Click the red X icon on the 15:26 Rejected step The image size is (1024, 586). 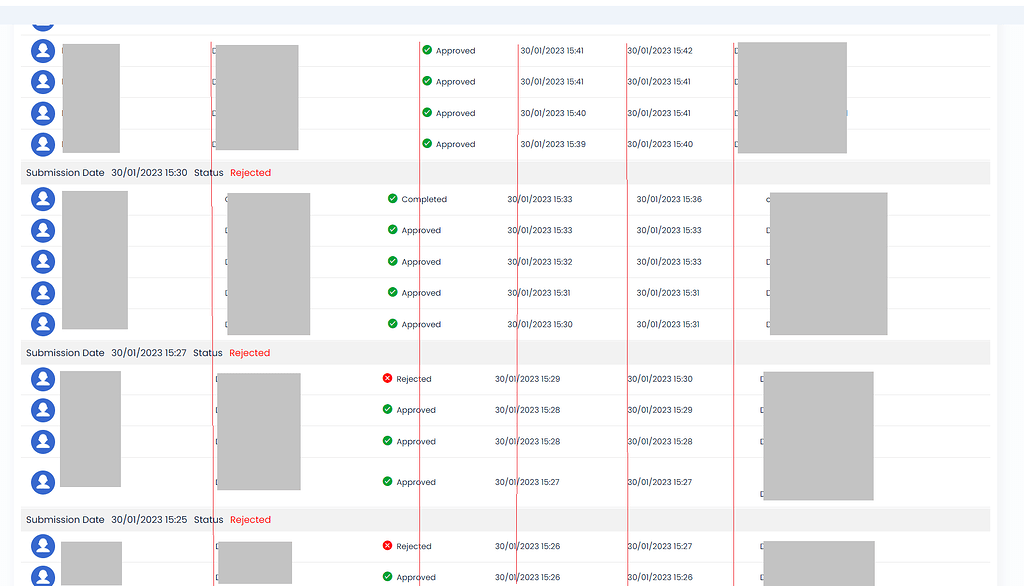[x=387, y=546]
